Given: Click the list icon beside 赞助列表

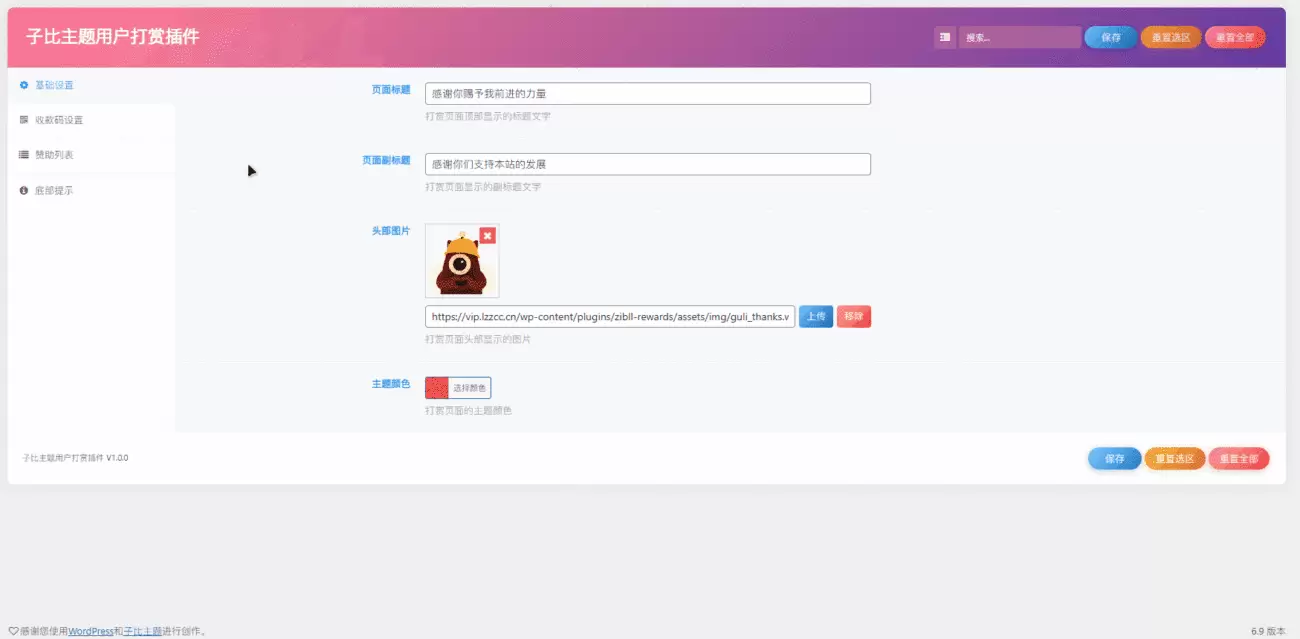Looking at the screenshot, I should pyautogui.click(x=22, y=153).
